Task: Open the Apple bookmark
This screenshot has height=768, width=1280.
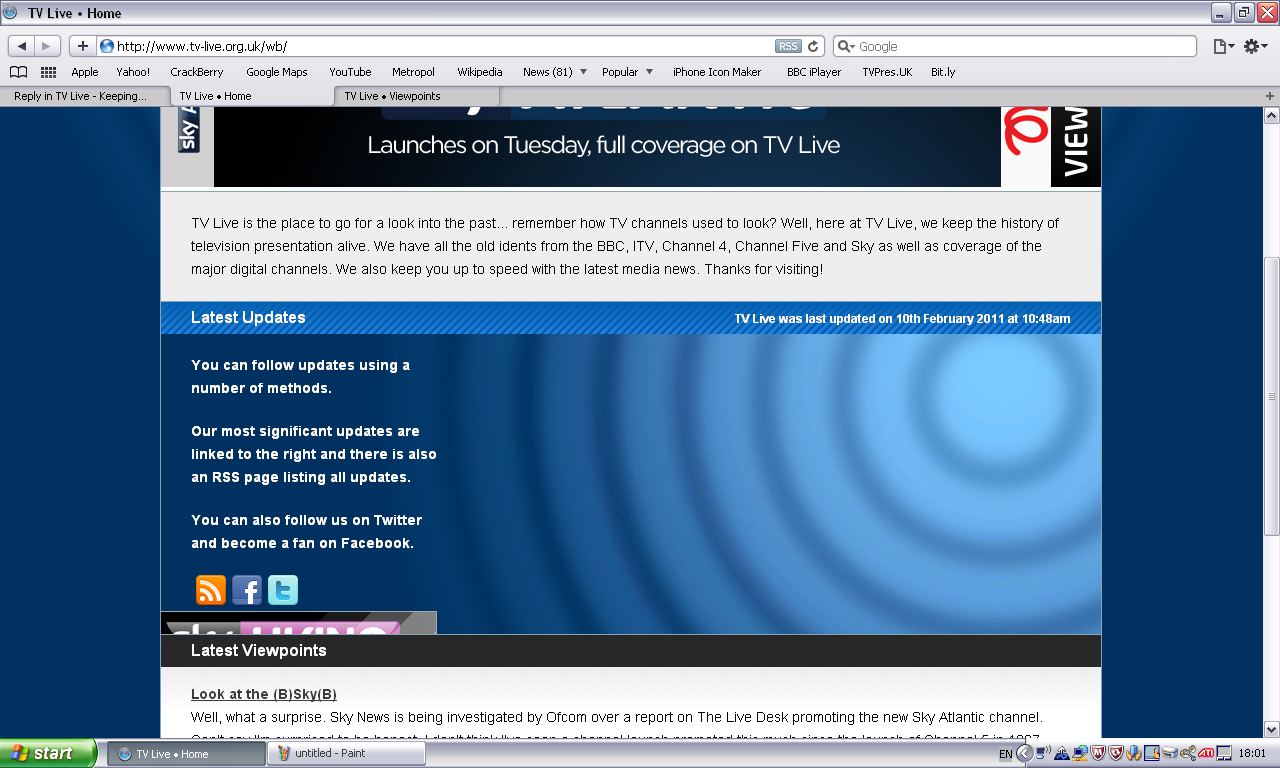Action: [85, 72]
